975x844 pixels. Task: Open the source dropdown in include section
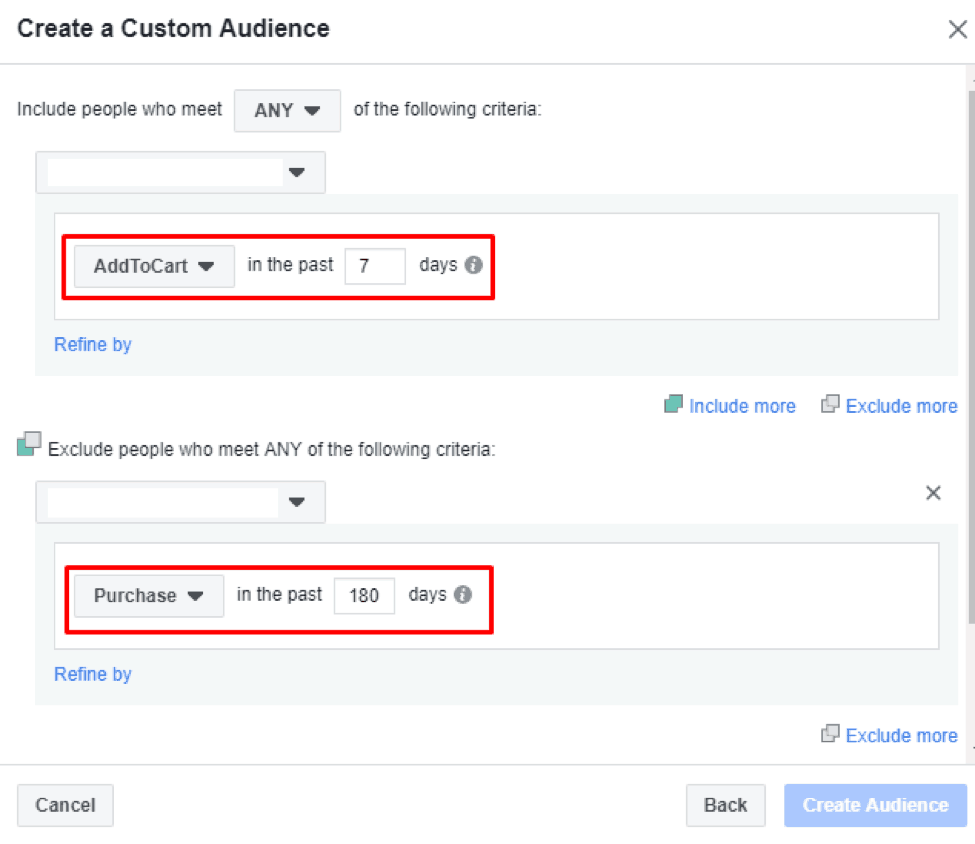[x=180, y=173]
